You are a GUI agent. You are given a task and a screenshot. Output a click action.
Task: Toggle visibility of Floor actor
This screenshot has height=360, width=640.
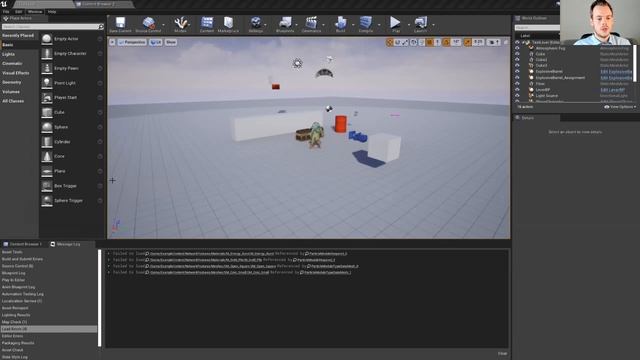[517, 84]
